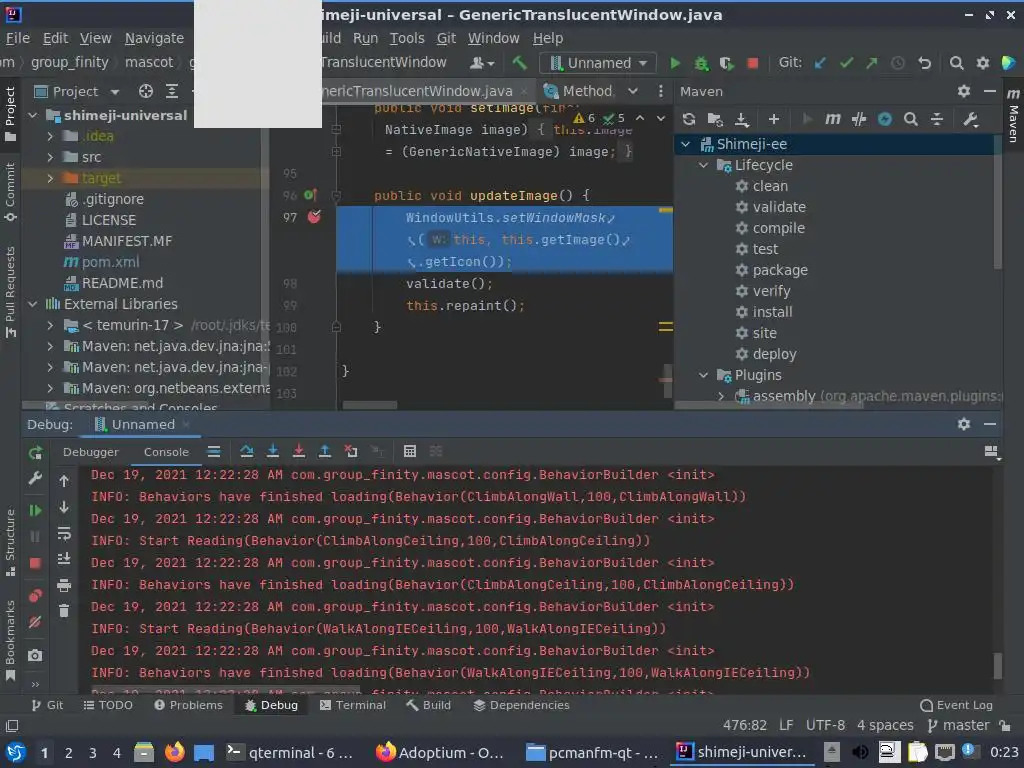This screenshot has width=1024, height=768.
Task: Download sources and documentation in Maven toolbar
Action: 741,119
